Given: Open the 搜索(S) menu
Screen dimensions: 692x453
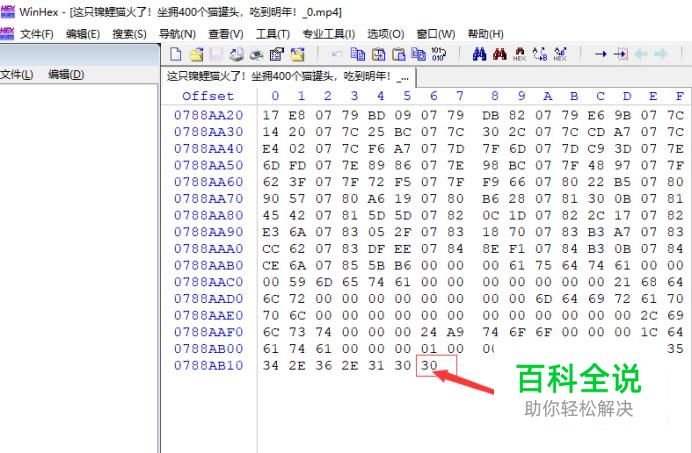Looking at the screenshot, I should (129, 34).
